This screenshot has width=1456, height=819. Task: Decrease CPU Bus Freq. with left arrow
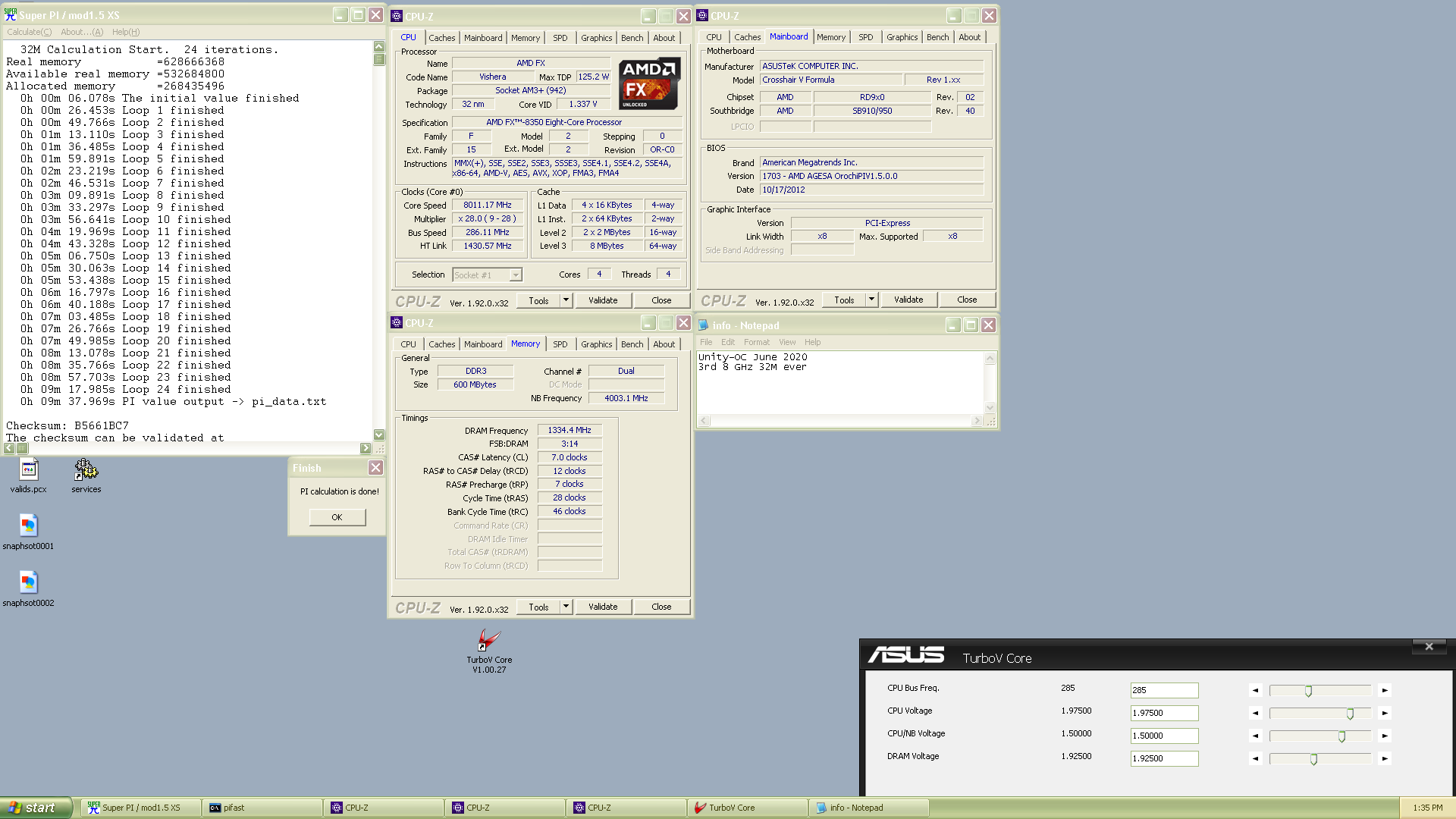coord(1255,690)
